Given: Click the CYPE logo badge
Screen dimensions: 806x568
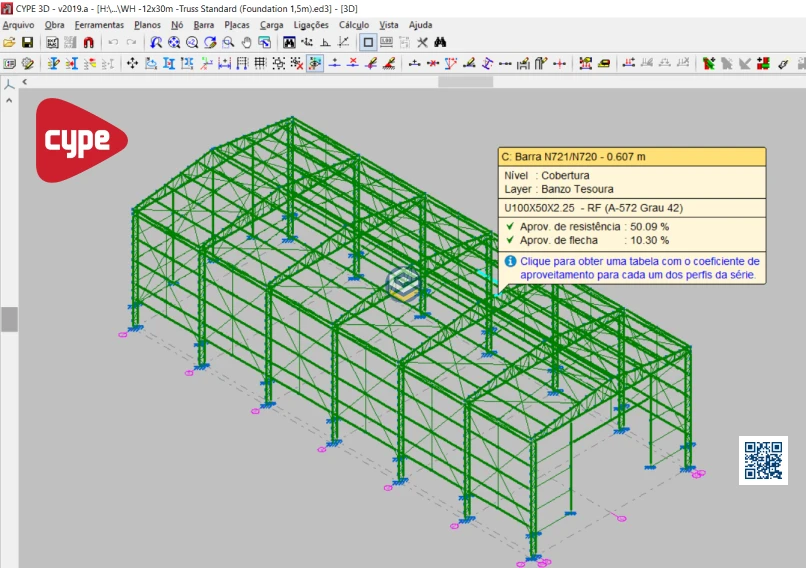Looking at the screenshot, I should coord(80,141).
